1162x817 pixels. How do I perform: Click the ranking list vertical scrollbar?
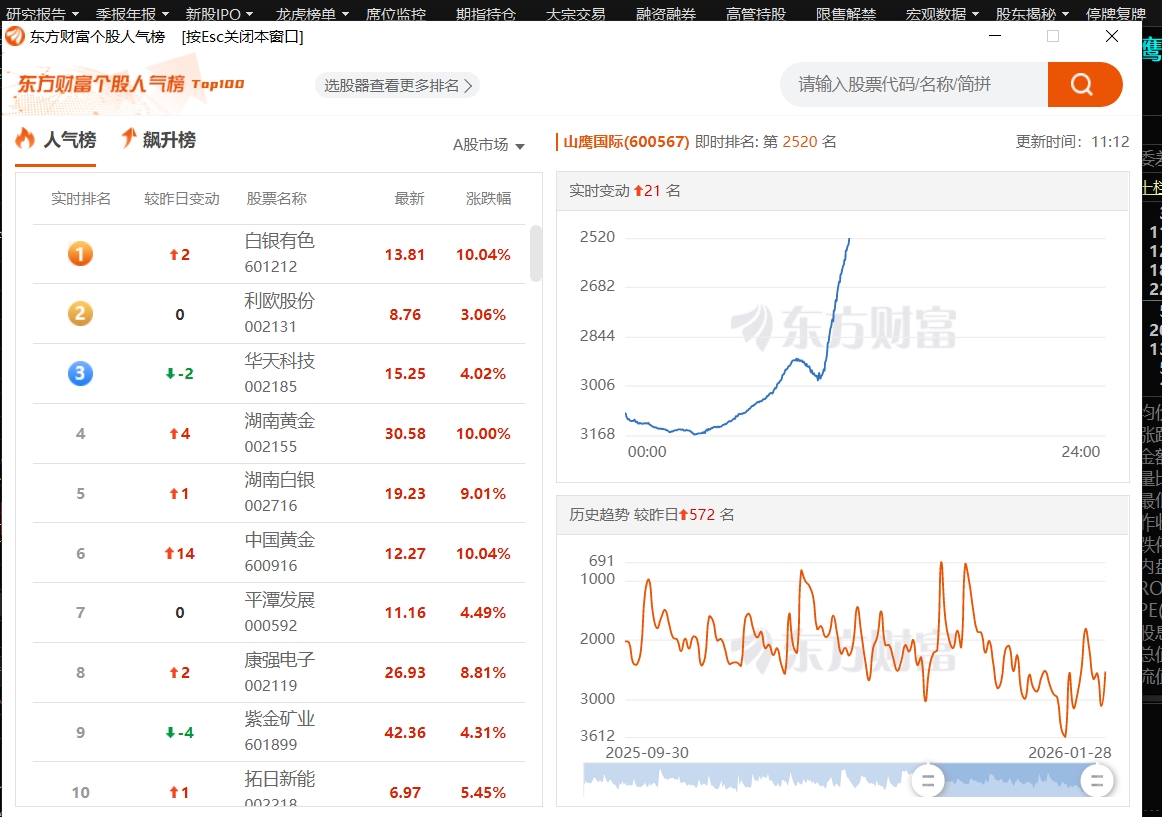tap(536, 254)
